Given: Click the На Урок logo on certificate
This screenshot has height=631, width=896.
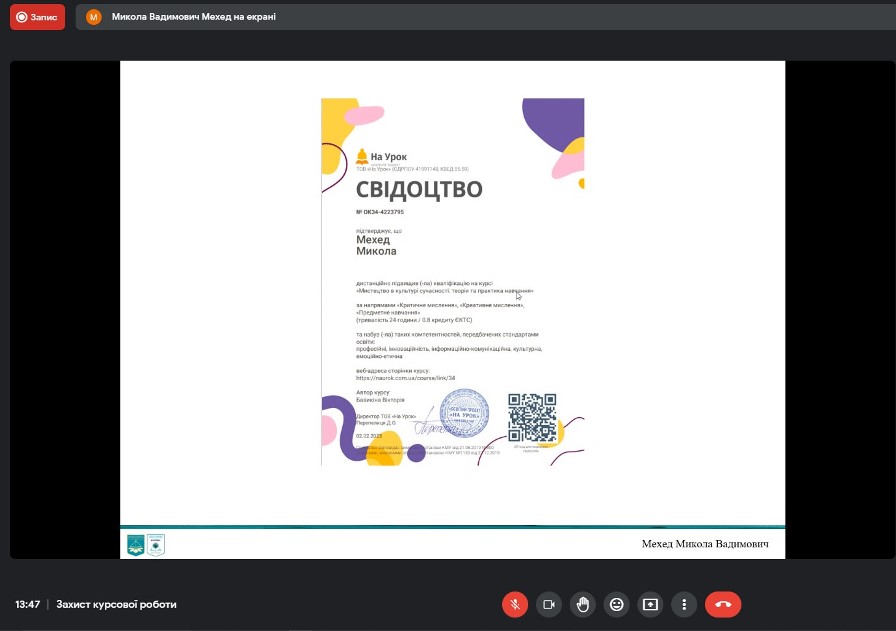Looking at the screenshot, I should click(x=382, y=156).
